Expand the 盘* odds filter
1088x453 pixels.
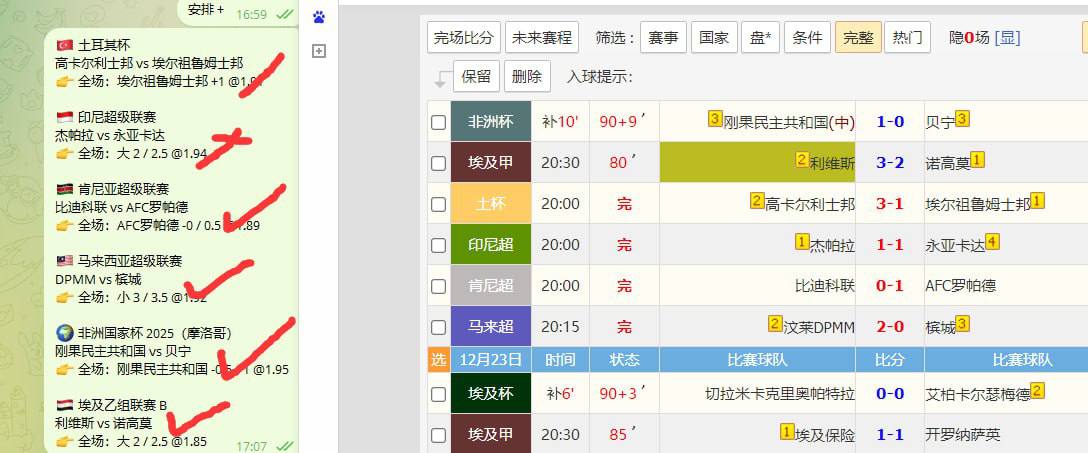tap(759, 38)
